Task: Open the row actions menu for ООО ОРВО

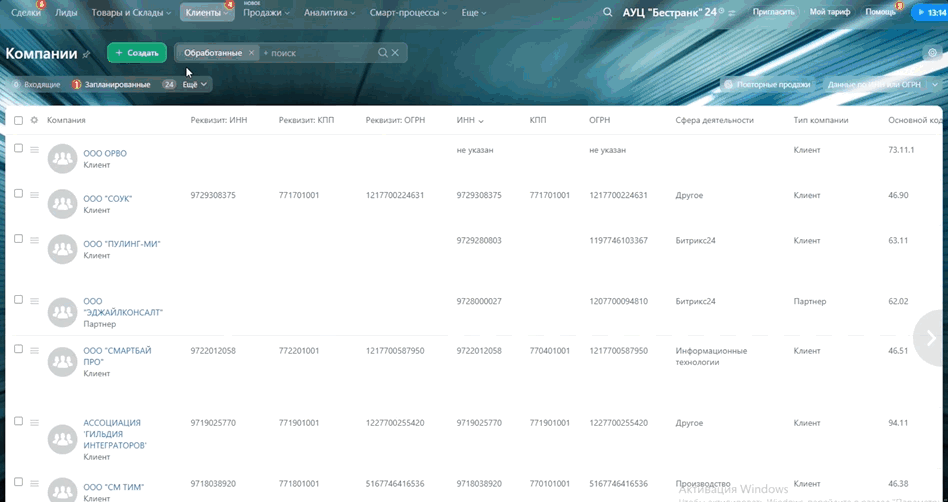Action: [x=34, y=150]
